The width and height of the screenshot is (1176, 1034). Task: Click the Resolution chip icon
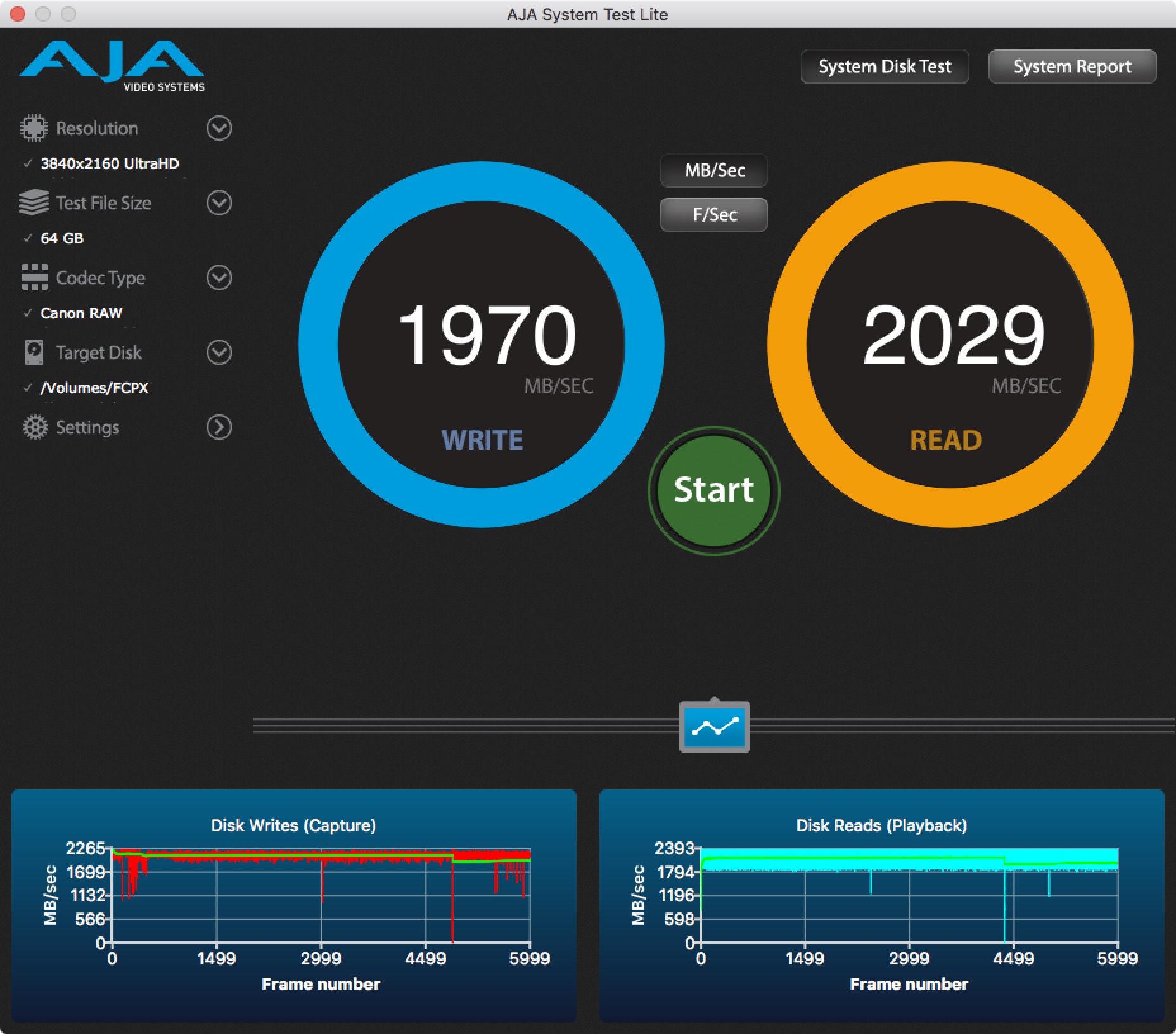point(34,128)
